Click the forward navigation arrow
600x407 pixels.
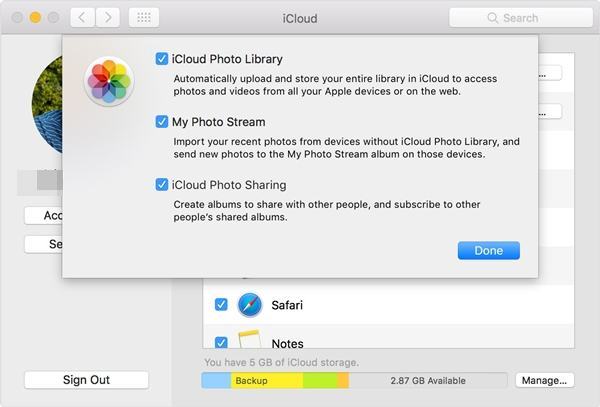point(108,18)
